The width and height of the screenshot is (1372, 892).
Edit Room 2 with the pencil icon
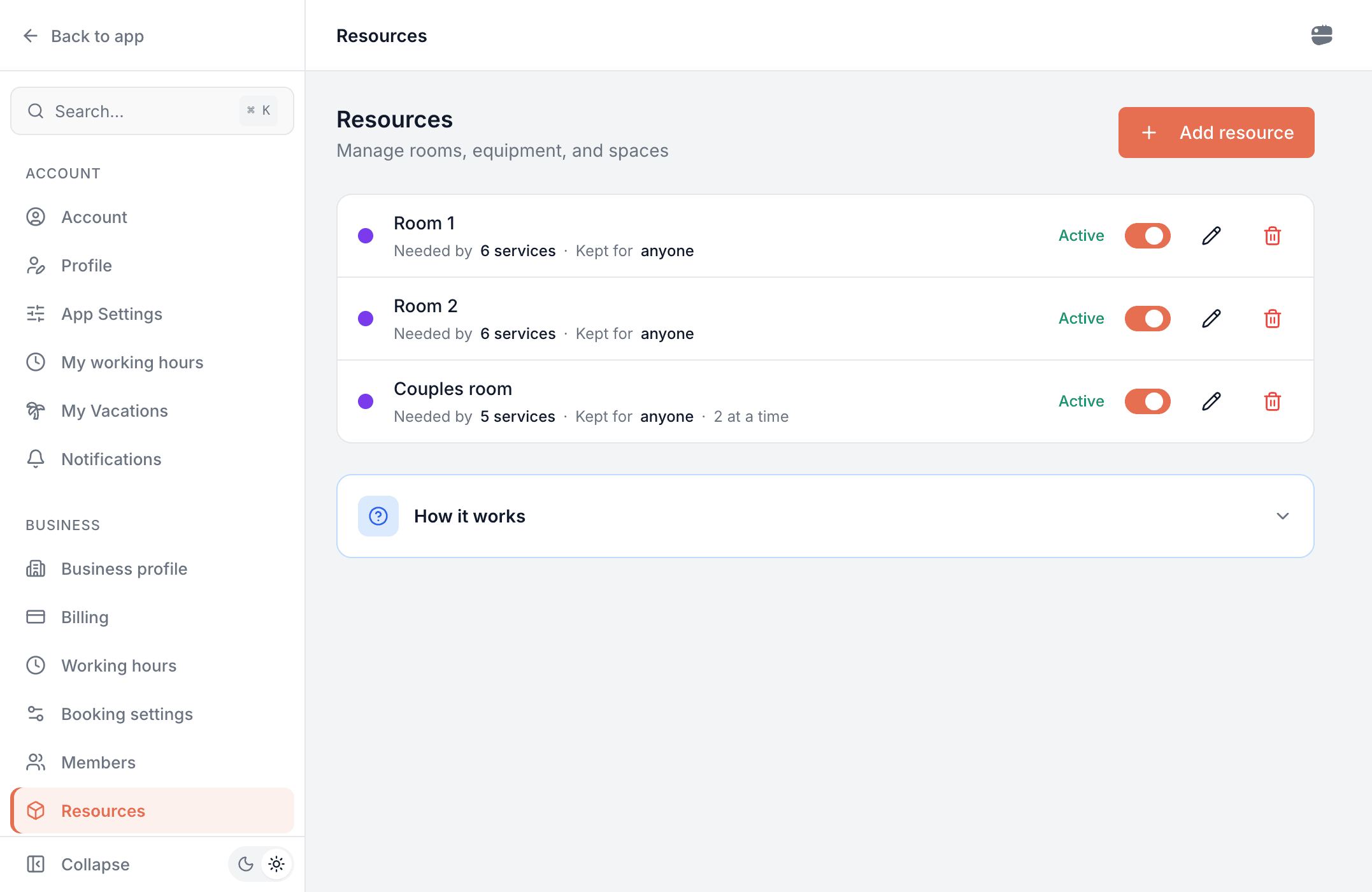click(1211, 319)
